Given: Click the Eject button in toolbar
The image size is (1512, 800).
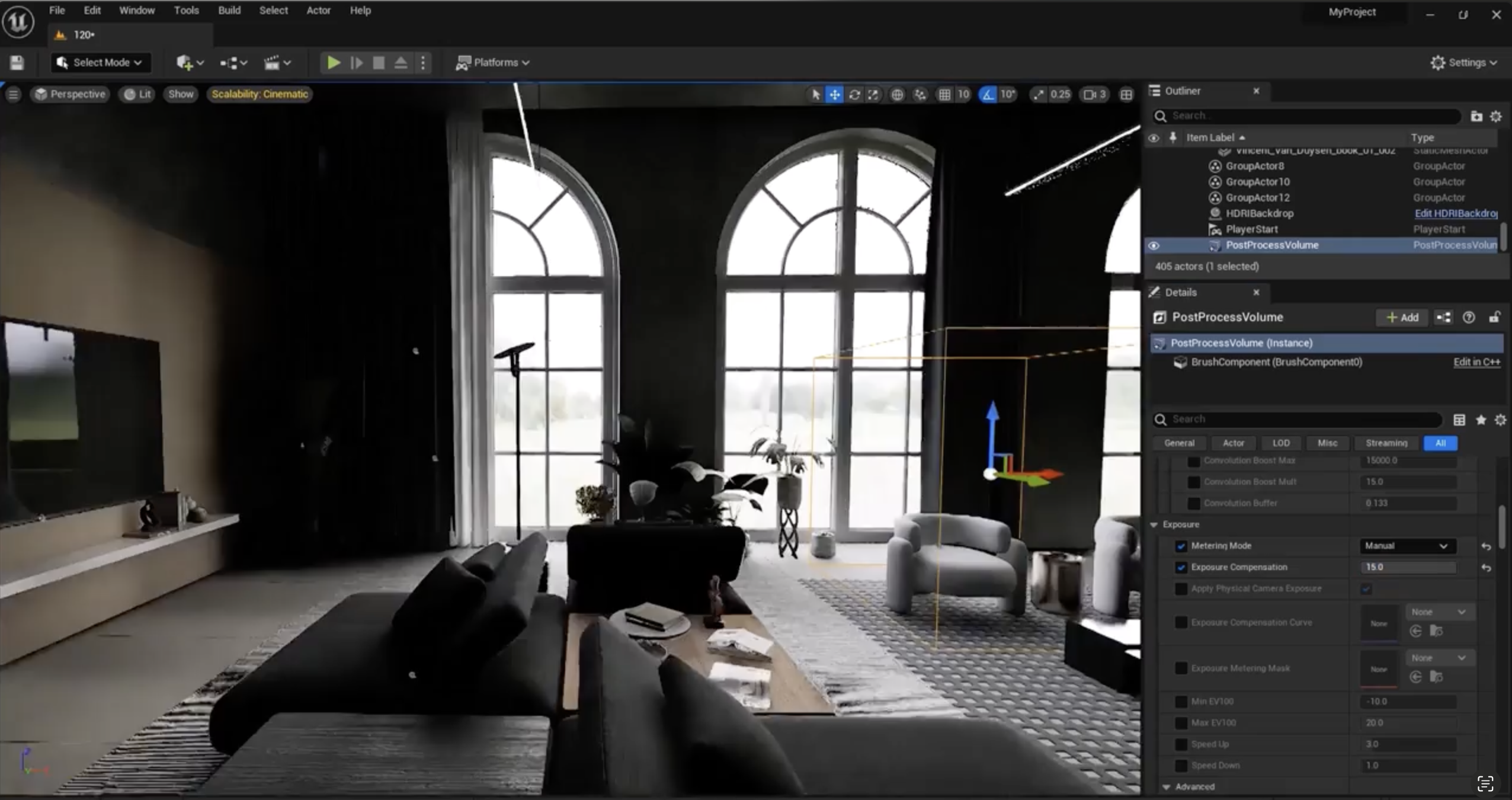Looking at the screenshot, I should 401,63.
